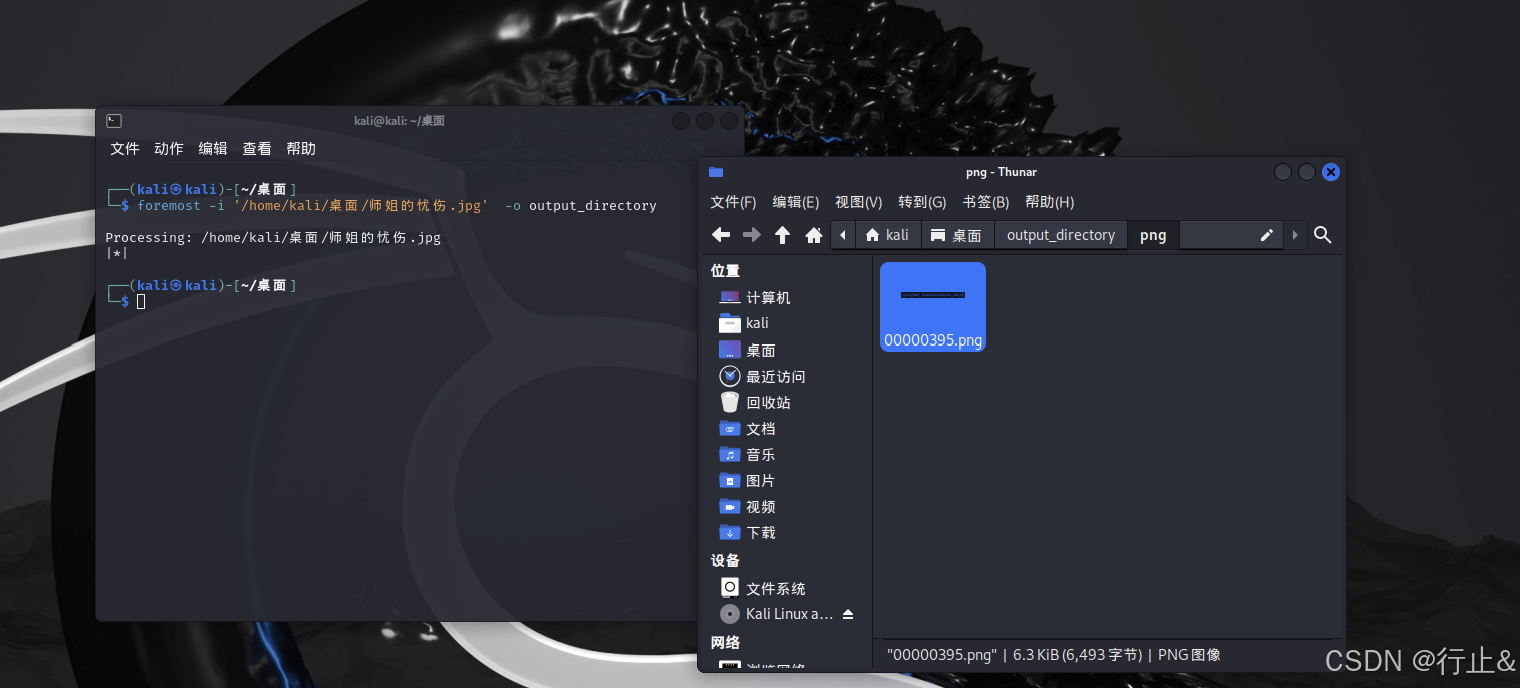Image resolution: width=1520 pixels, height=688 pixels.
Task: Click the terminal prompt cursor
Action: (x=141, y=301)
